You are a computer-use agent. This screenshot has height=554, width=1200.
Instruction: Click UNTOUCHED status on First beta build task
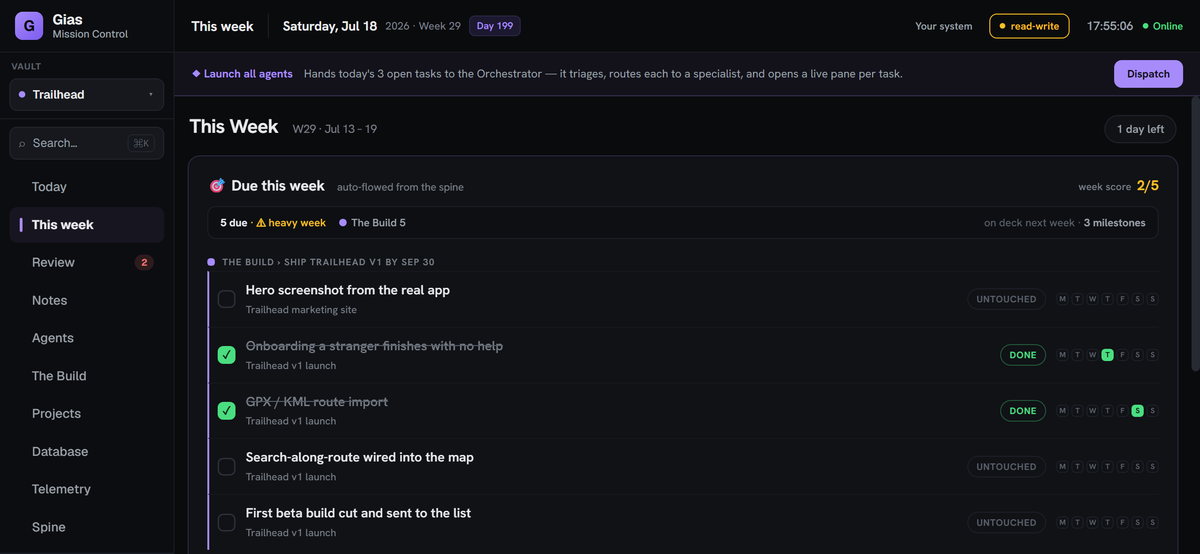click(1006, 523)
